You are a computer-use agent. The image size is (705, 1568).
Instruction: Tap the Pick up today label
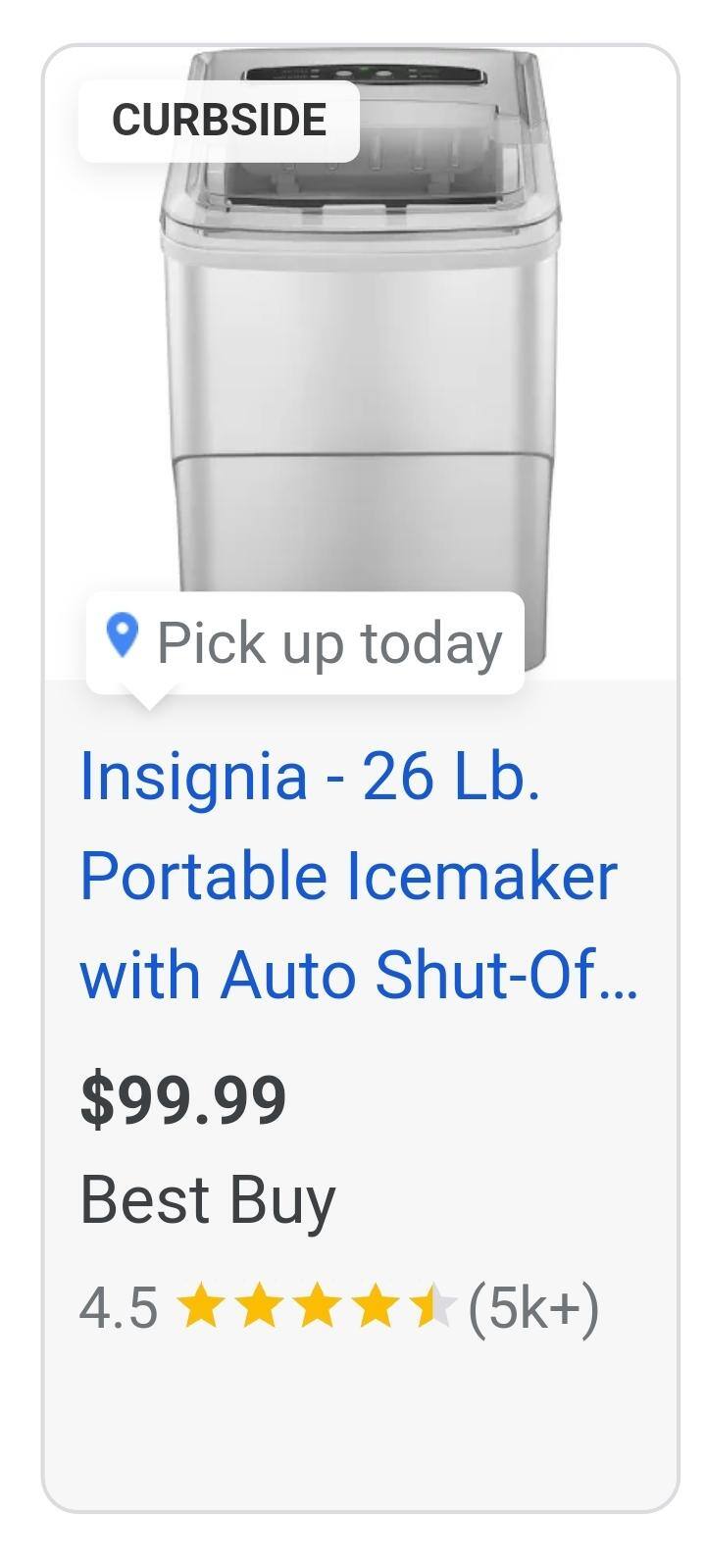pyautogui.click(x=329, y=643)
